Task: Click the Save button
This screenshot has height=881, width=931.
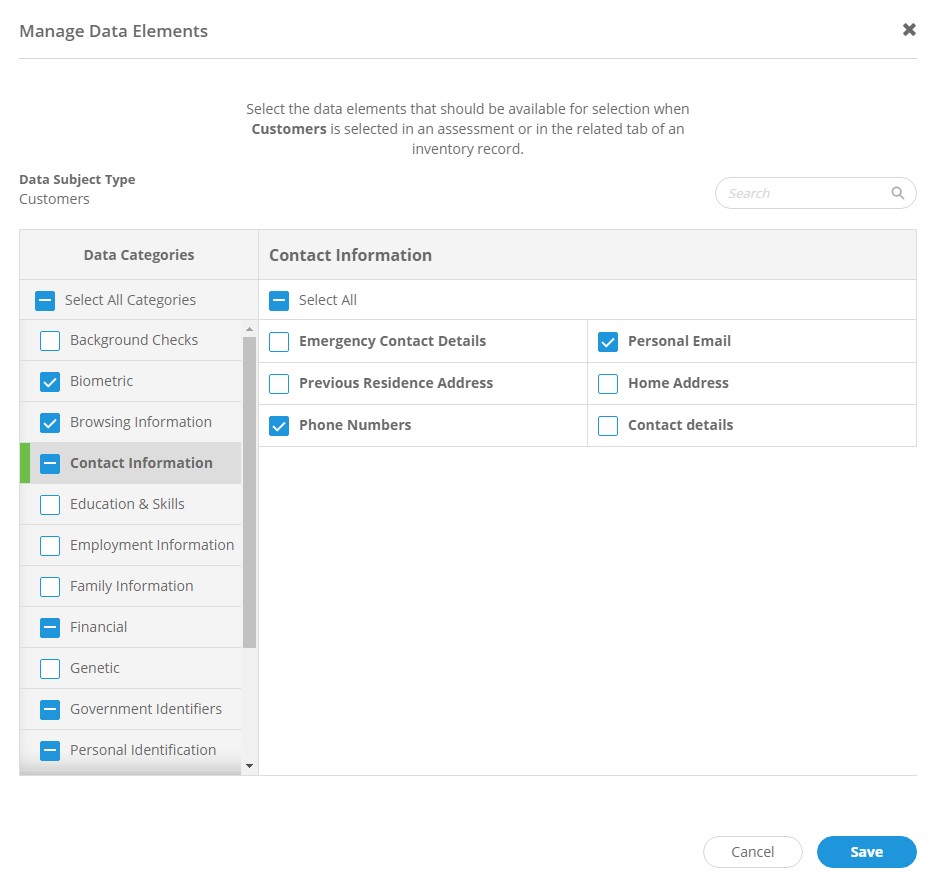Action: [866, 851]
